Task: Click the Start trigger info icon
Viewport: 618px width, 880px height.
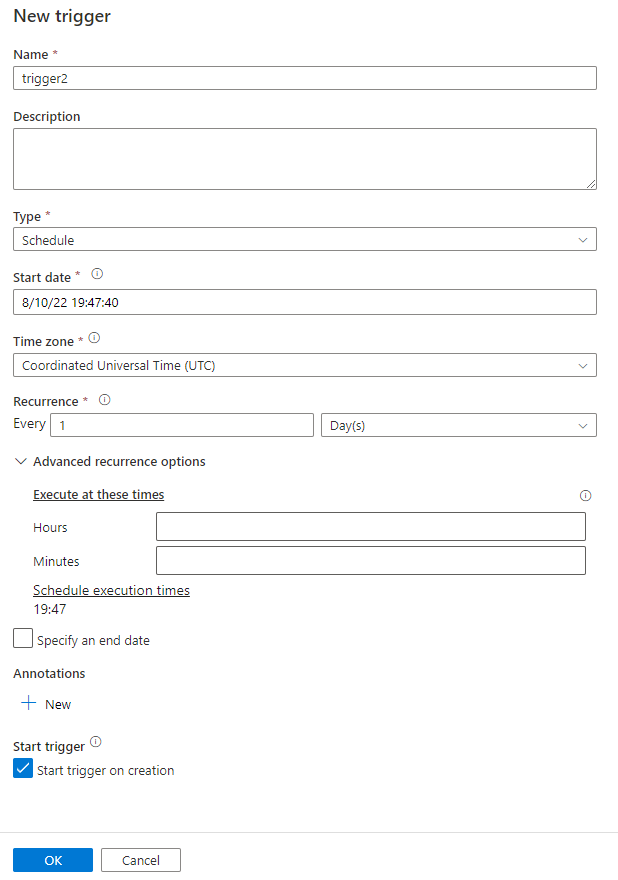Action: (x=96, y=742)
